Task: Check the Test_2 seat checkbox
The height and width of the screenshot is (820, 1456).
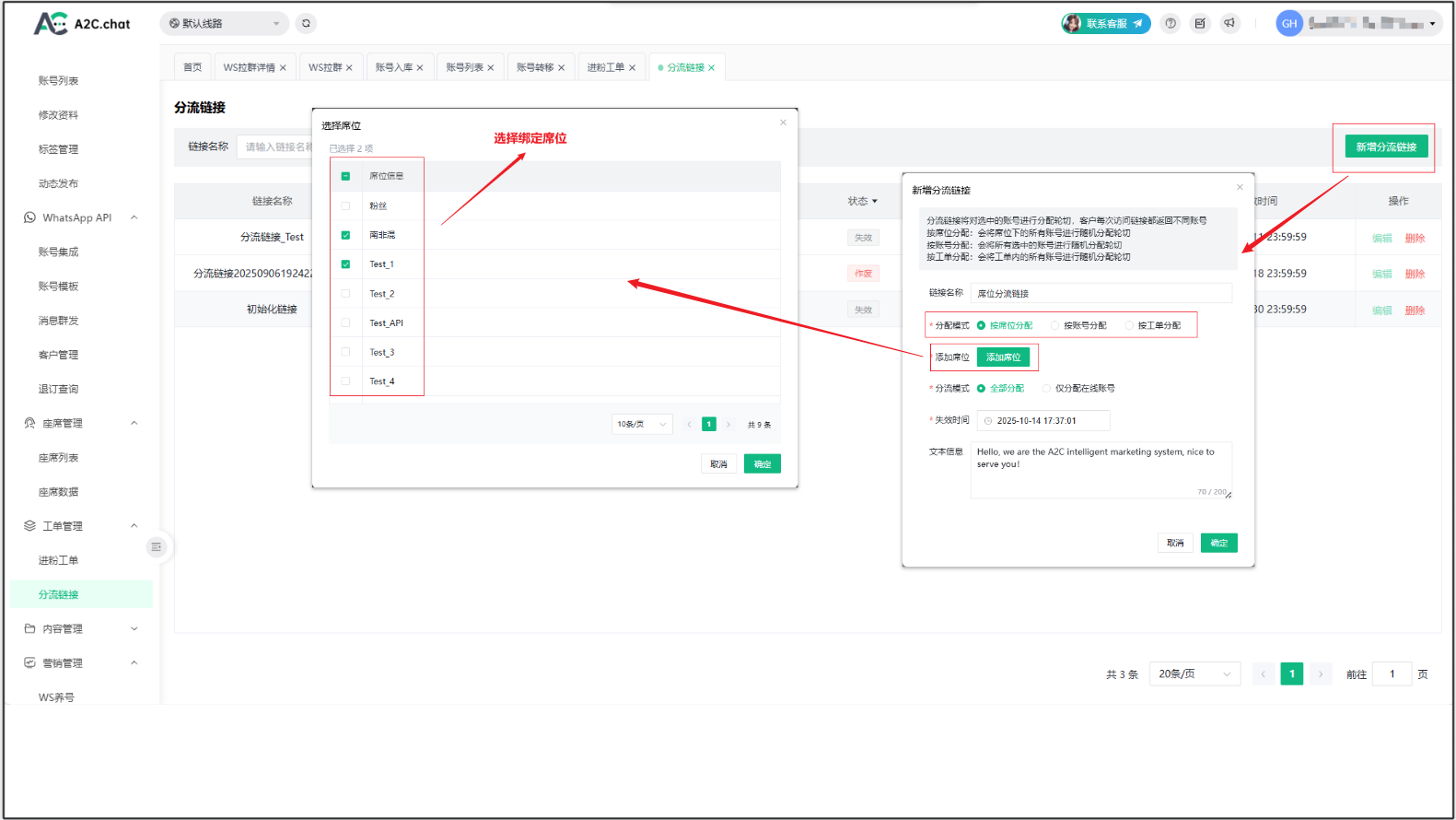Action: [x=345, y=294]
